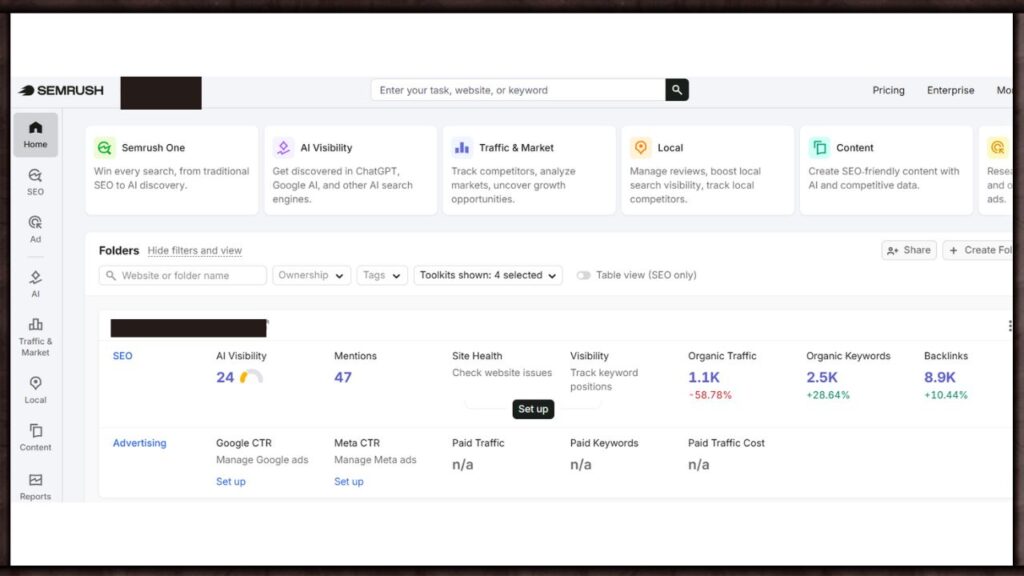1024x576 pixels.
Task: Click the Site Health Set up button
Action: 533,409
